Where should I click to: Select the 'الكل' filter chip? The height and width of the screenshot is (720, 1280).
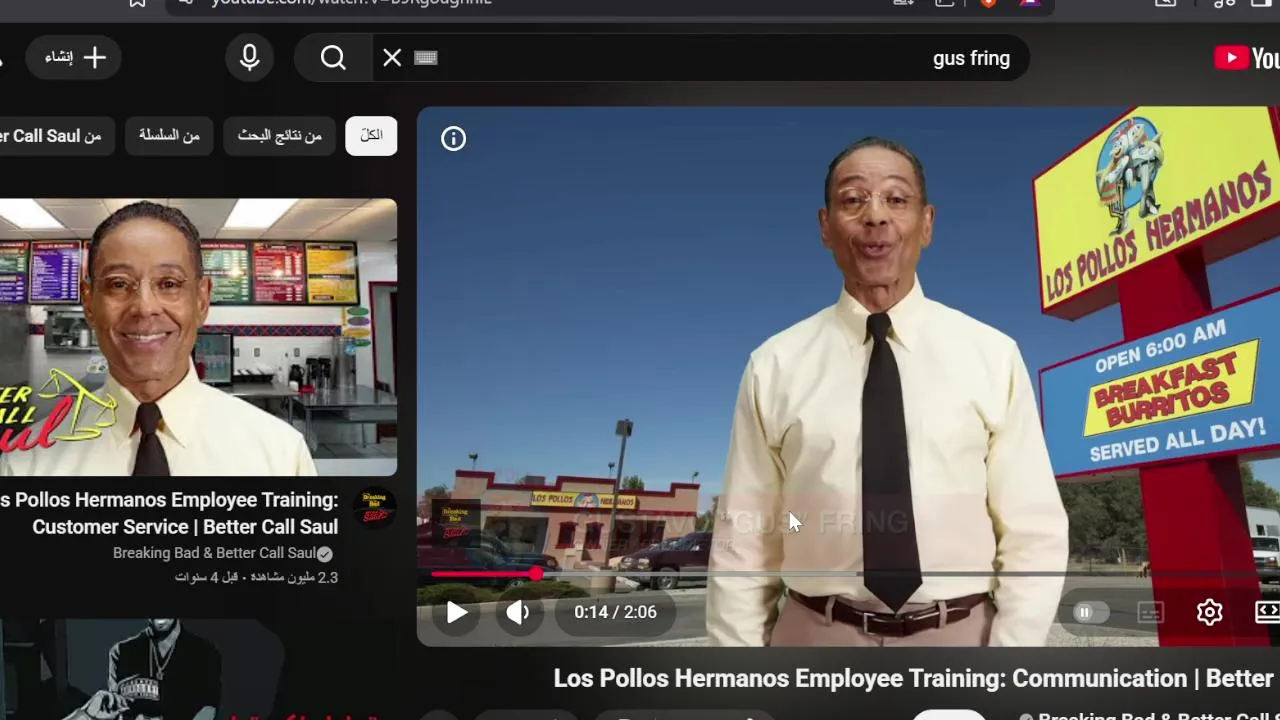coord(371,135)
